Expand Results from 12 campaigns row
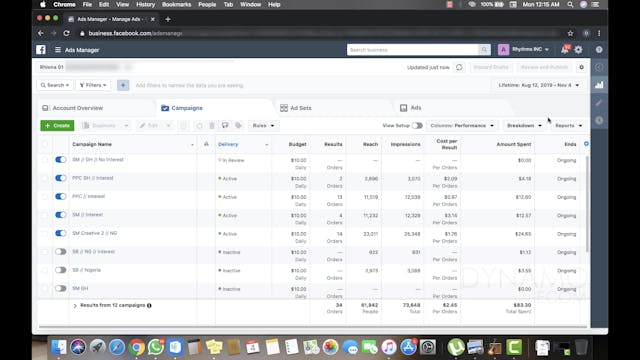 [x=75, y=306]
